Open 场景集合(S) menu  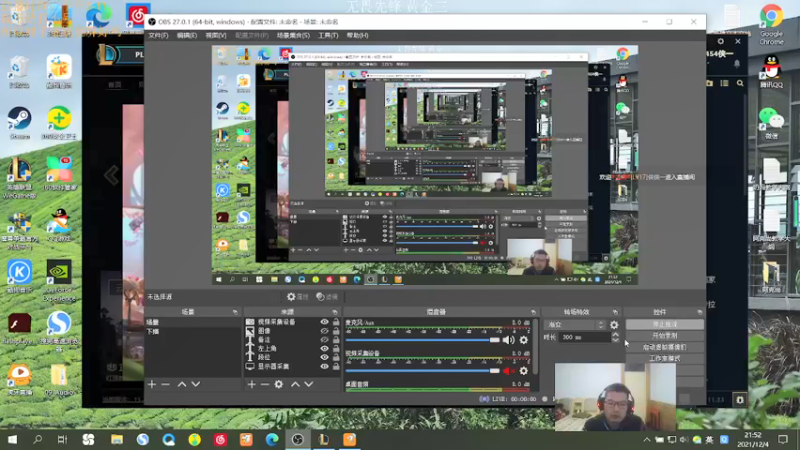[x=293, y=36]
